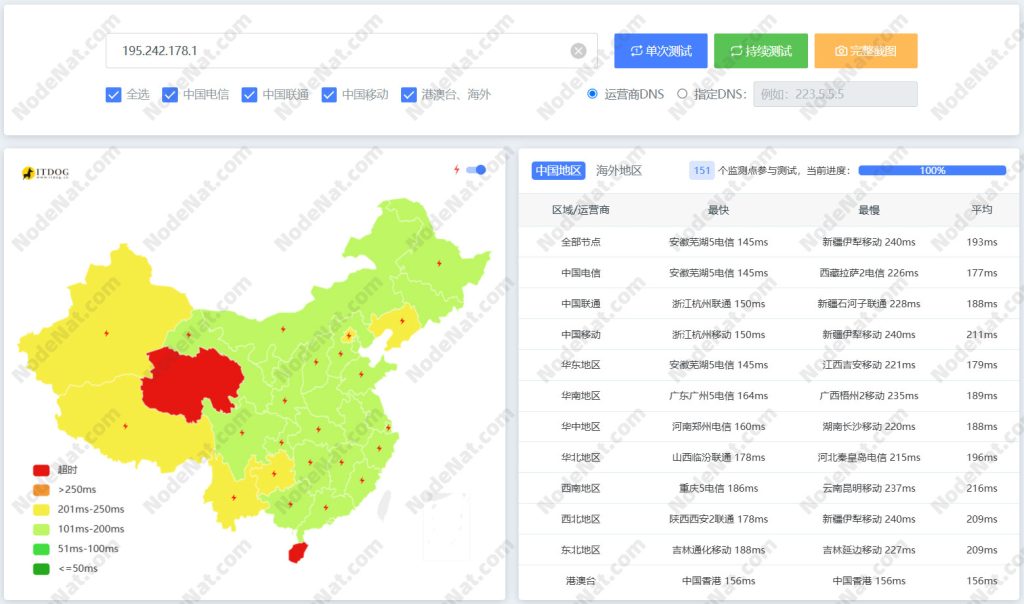Start the 单次测试 single test
The height and width of the screenshot is (604, 1024).
tap(661, 51)
